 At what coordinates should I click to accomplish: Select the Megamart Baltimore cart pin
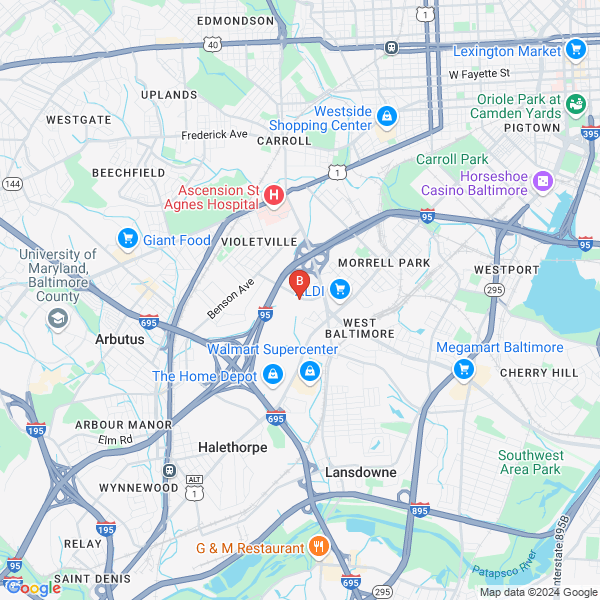(464, 370)
